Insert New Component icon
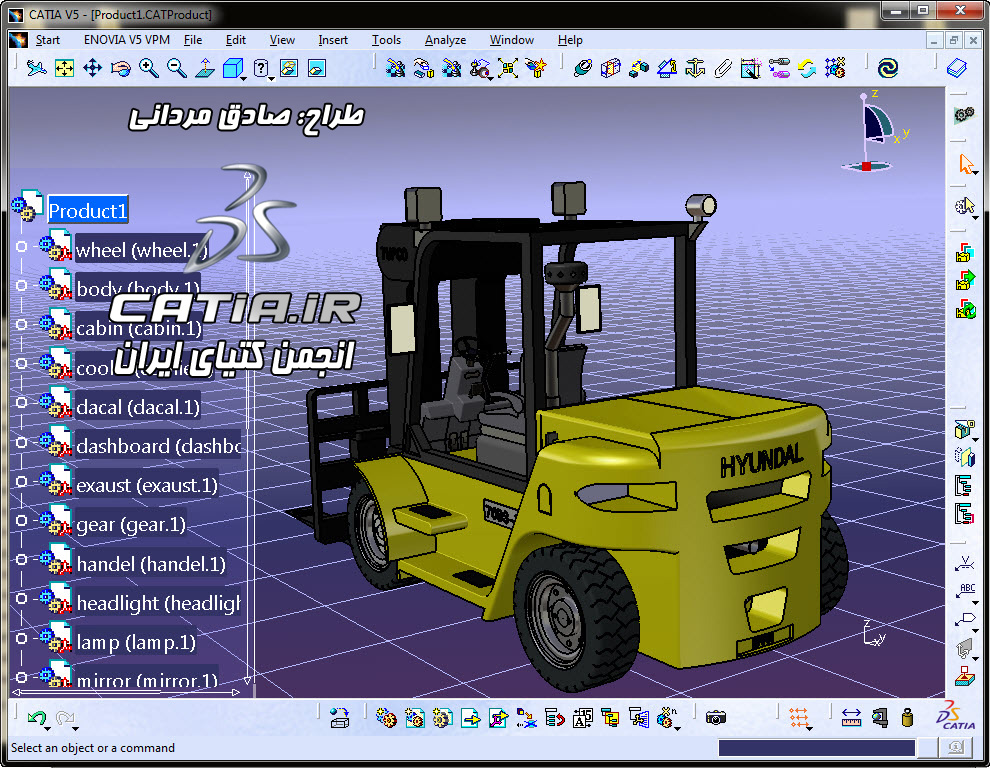This screenshot has height=768, width=990. pos(386,717)
